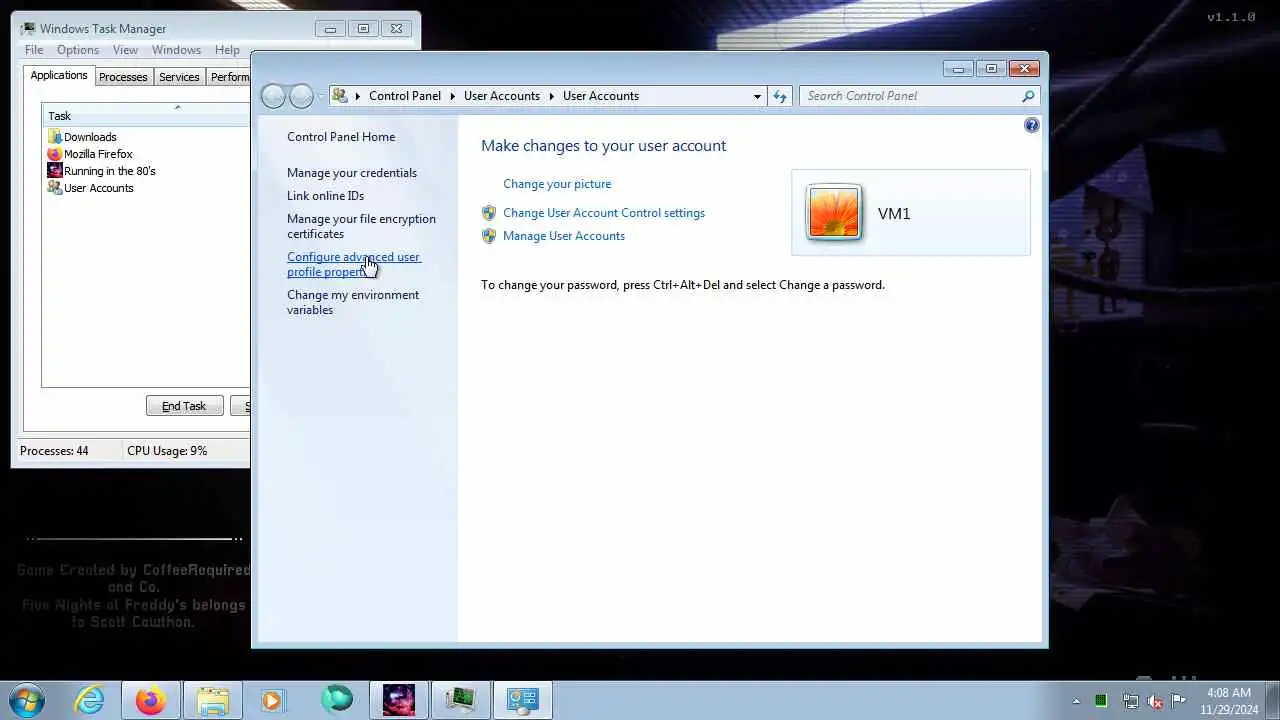Open Change my environment variables
Viewport: 1280px width, 720px height.
click(353, 302)
